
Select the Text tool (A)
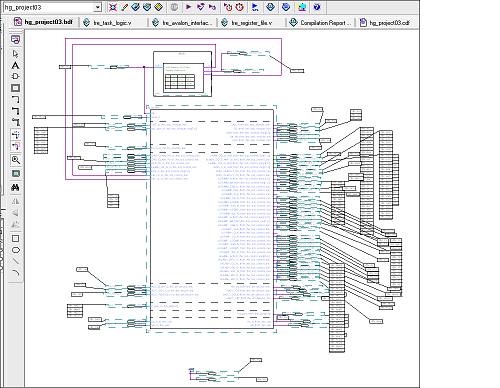[x=15, y=65]
